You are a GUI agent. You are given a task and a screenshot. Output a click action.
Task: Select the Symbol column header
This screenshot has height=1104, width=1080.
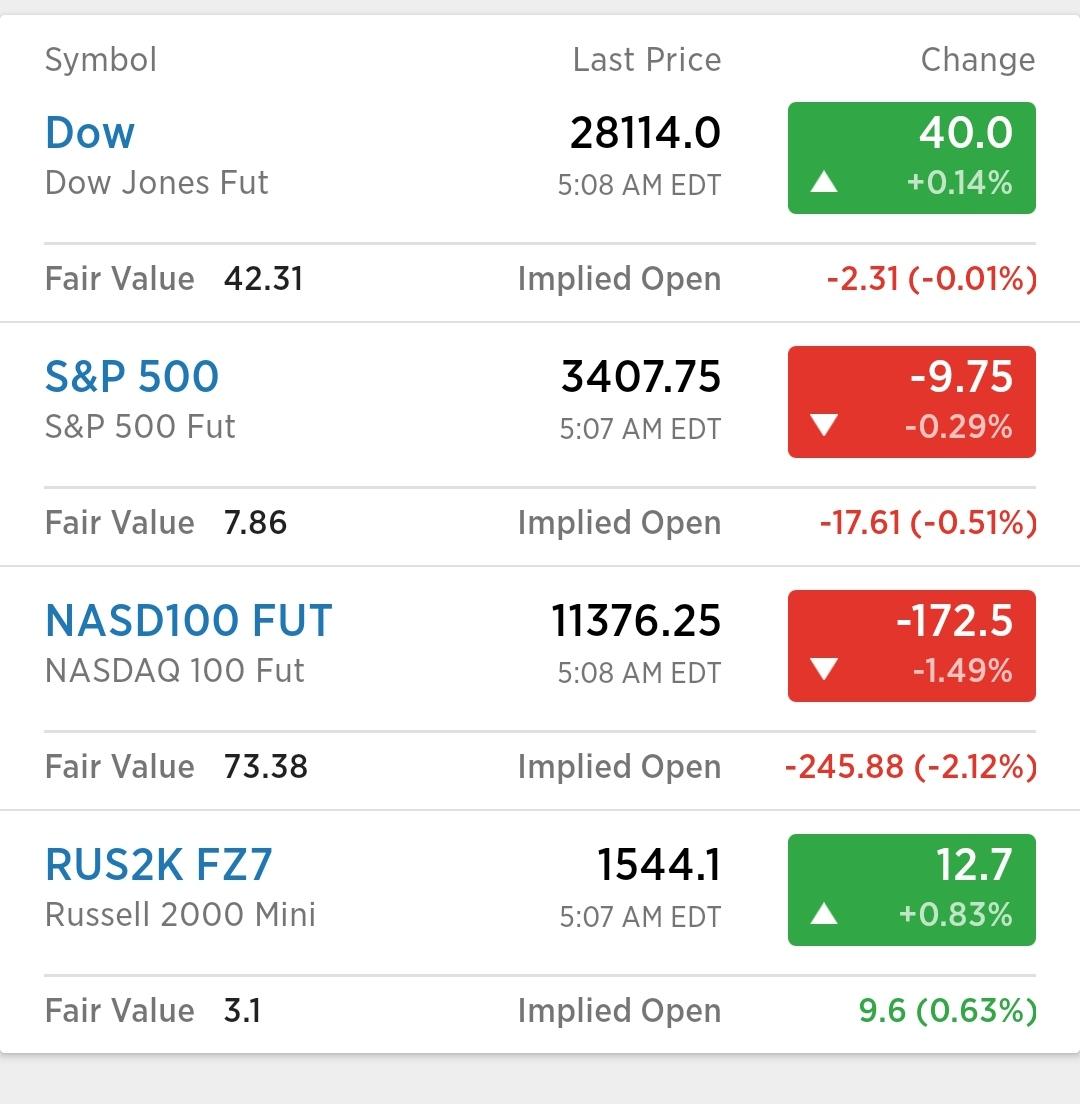(101, 60)
